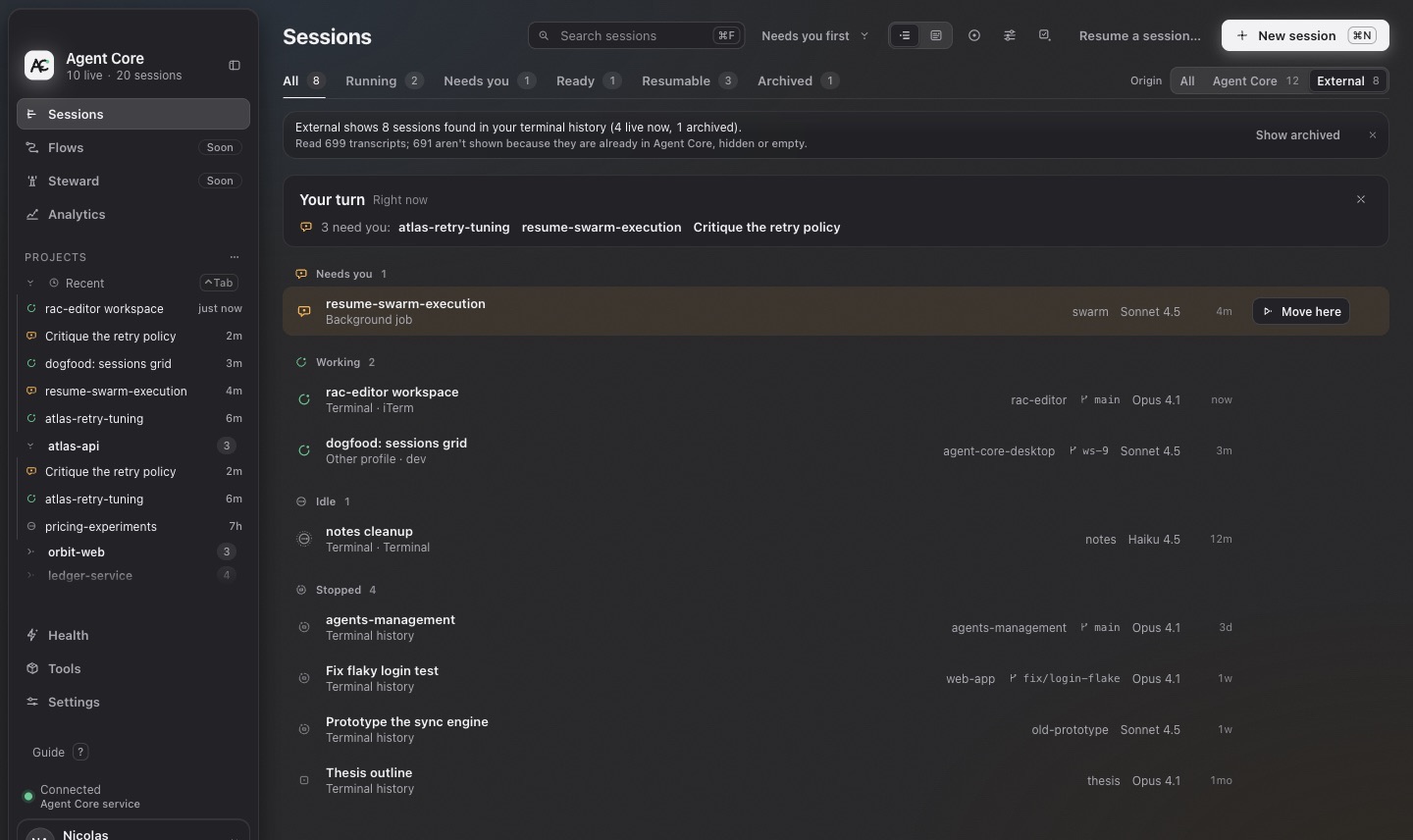Select the External origin filter
The height and width of the screenshot is (840, 1413).
pos(1348,80)
